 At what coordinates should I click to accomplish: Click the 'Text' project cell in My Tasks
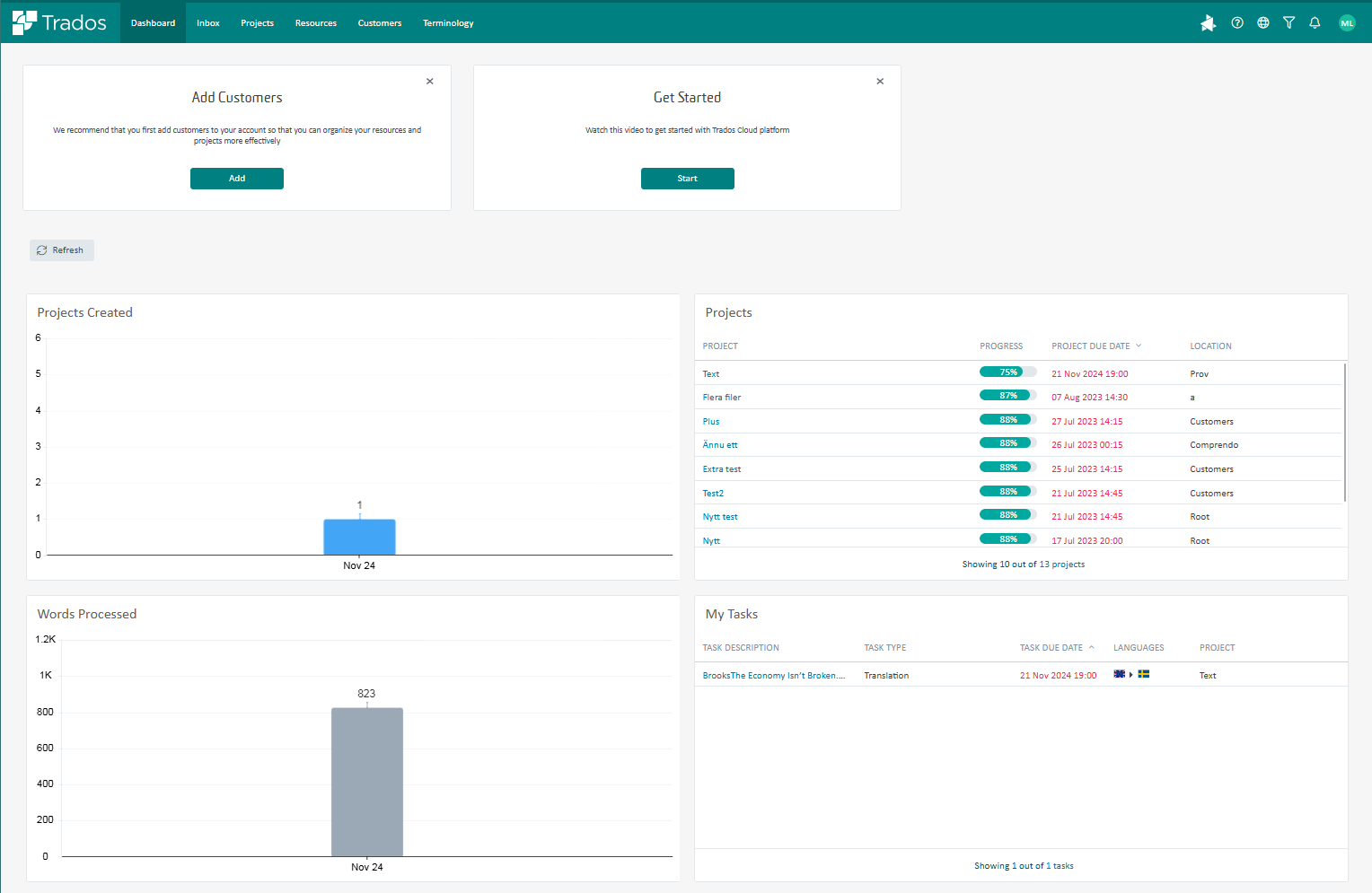point(1208,676)
